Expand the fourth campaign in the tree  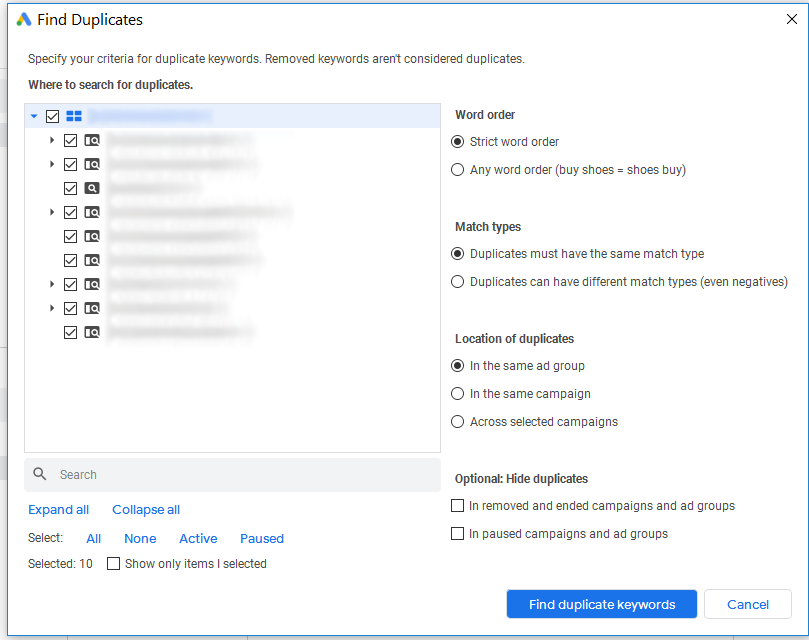52,212
